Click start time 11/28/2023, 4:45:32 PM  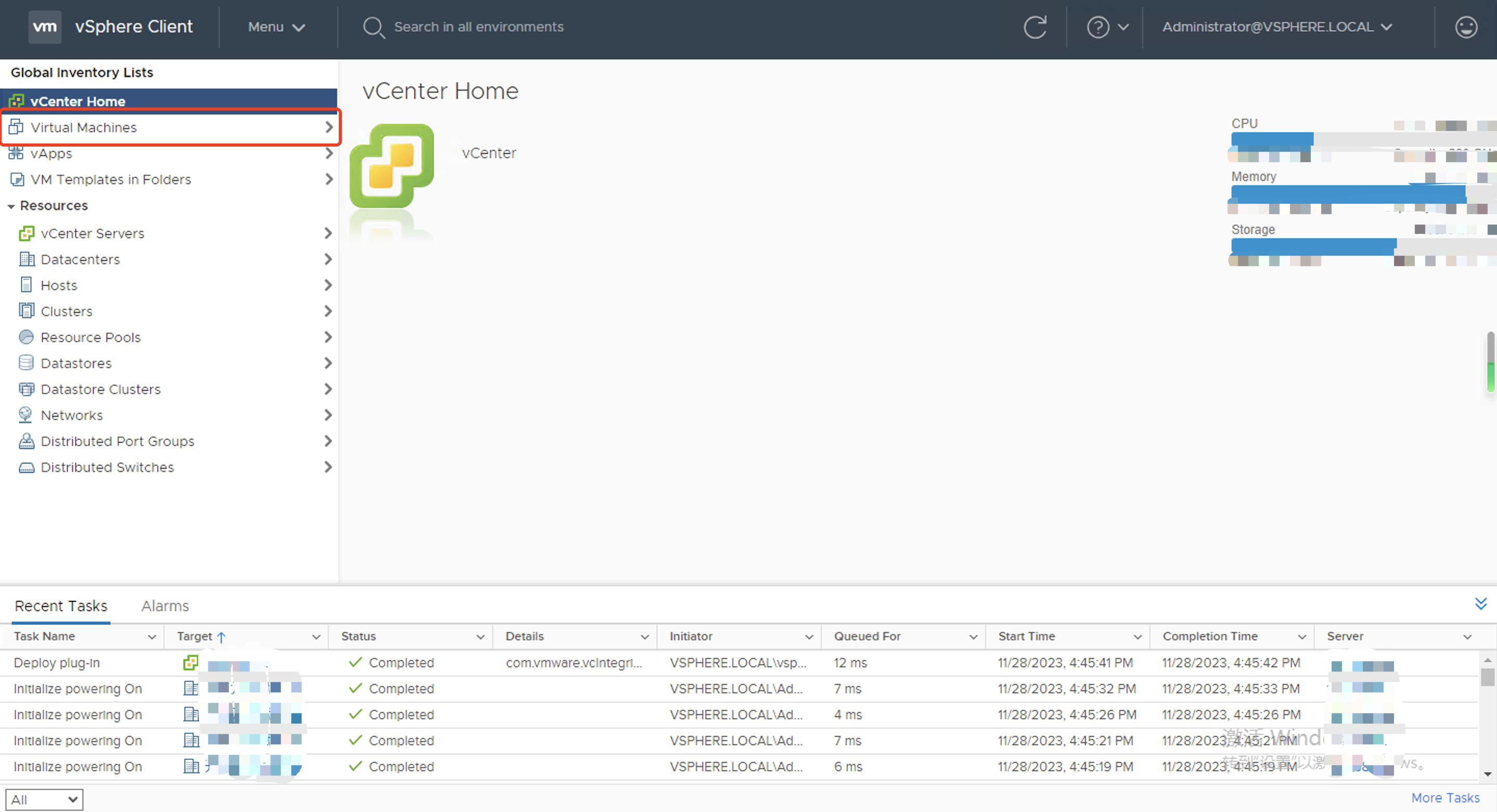[x=1066, y=689]
